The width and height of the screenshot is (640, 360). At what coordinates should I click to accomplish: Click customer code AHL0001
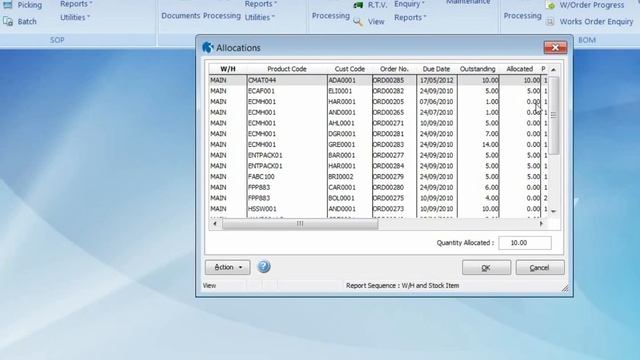[349, 123]
